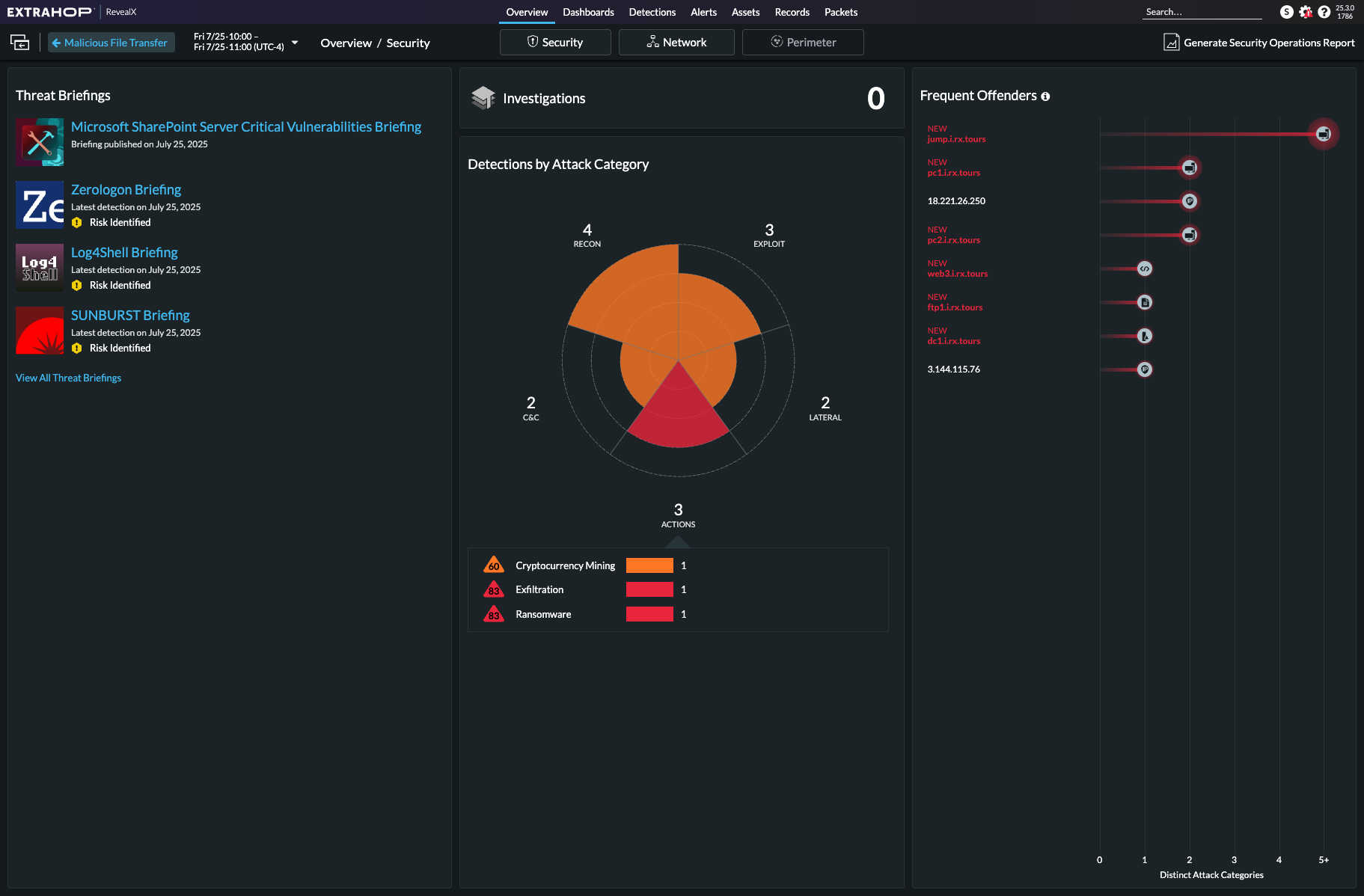This screenshot has width=1364, height=896.
Task: Switch to the Perimeter overview tab
Action: click(x=803, y=43)
